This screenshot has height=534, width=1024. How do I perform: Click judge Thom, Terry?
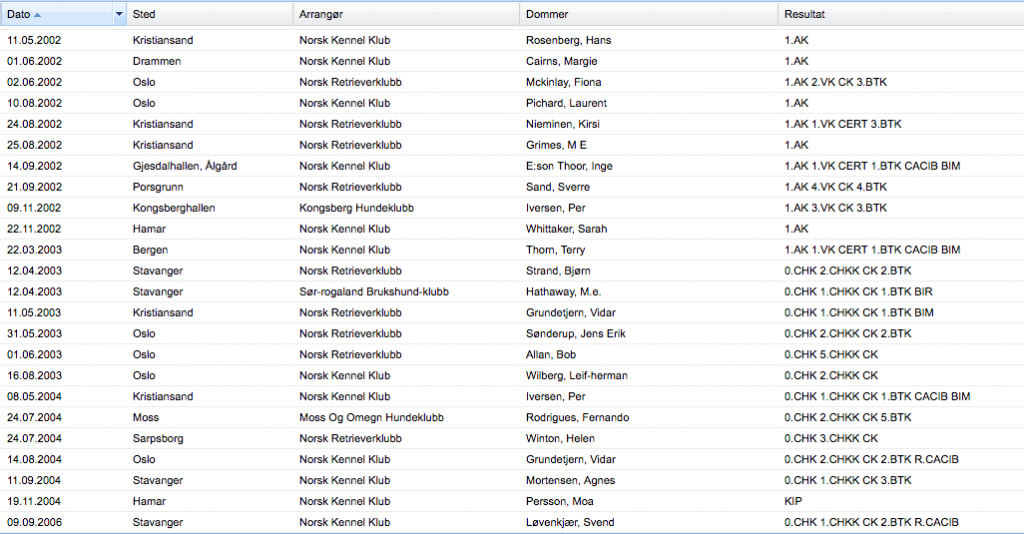[x=555, y=249]
